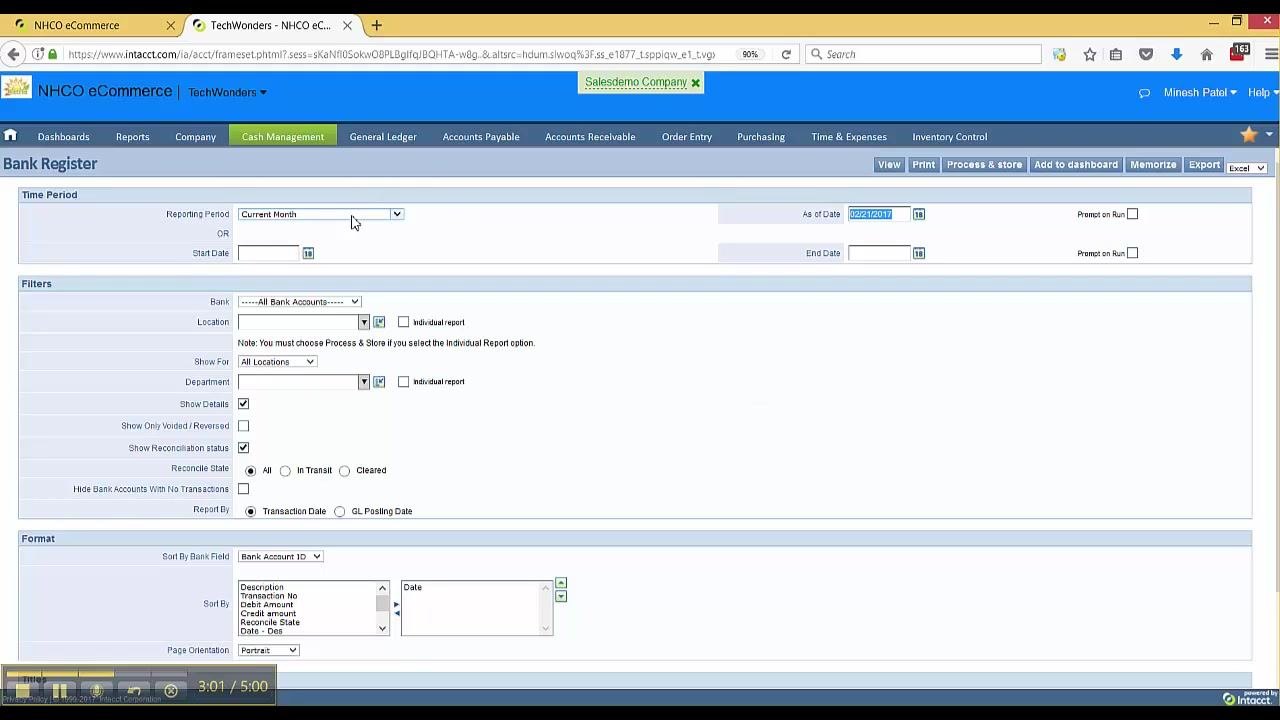
Task: Click the Process & store button
Action: click(985, 165)
